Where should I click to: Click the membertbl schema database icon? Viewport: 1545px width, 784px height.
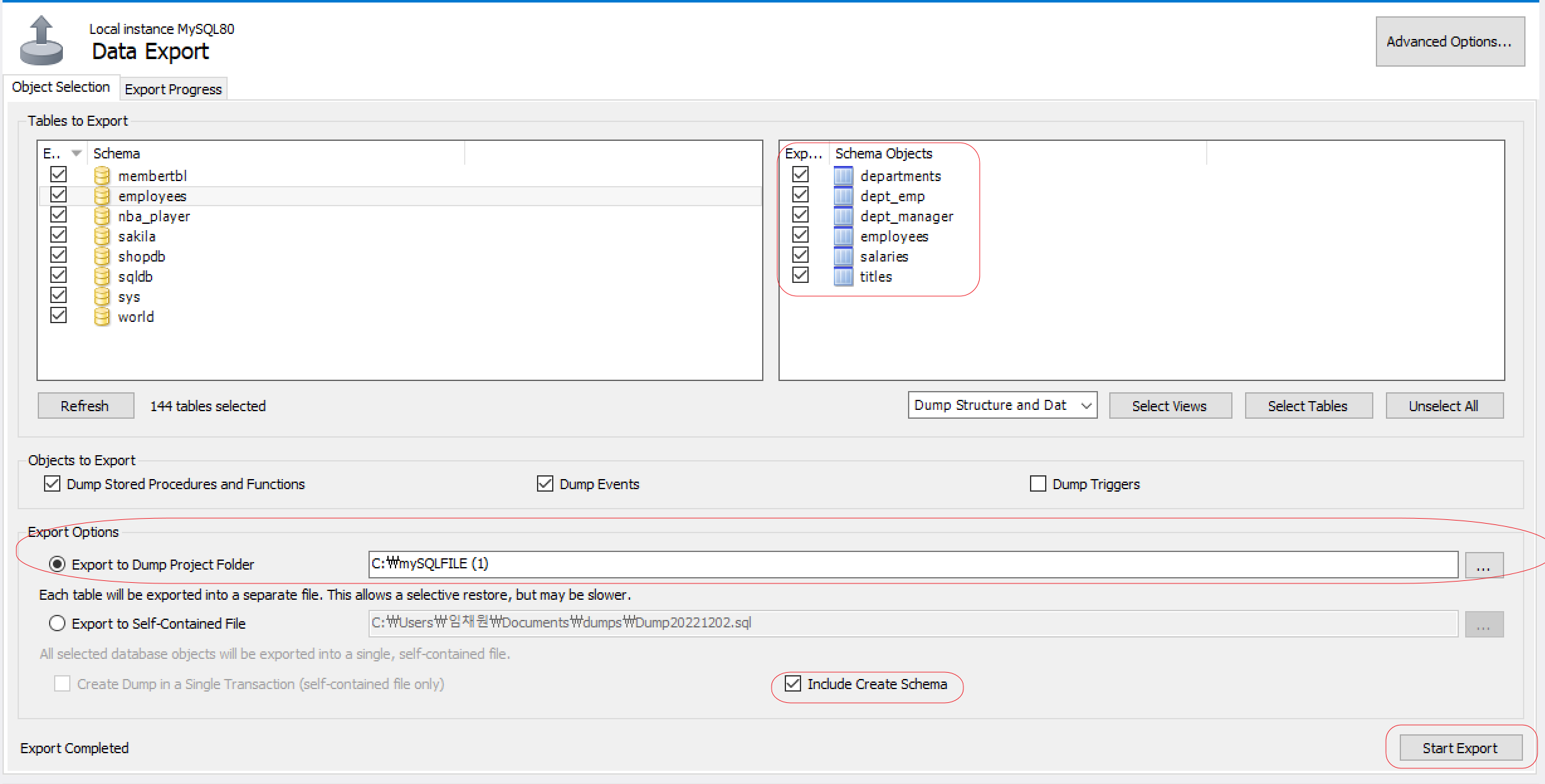[102, 176]
